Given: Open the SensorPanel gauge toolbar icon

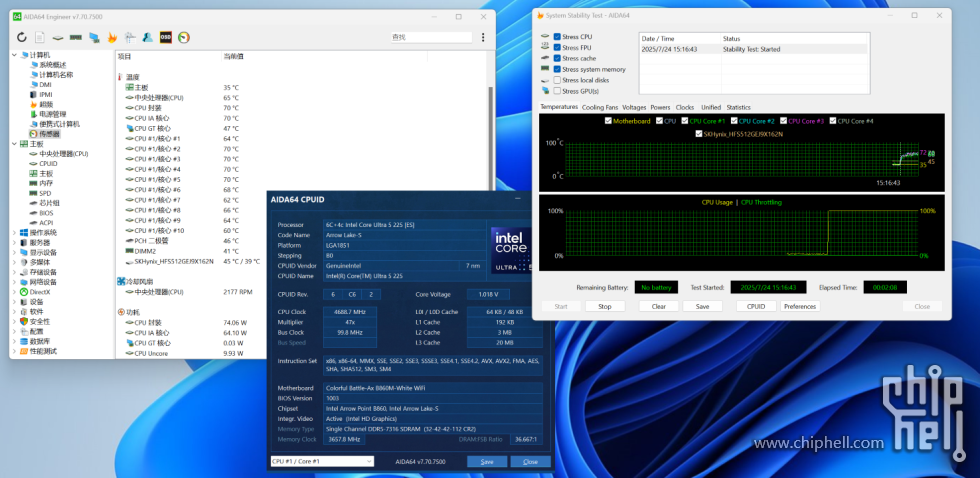Looking at the screenshot, I should pyautogui.click(x=184, y=37).
